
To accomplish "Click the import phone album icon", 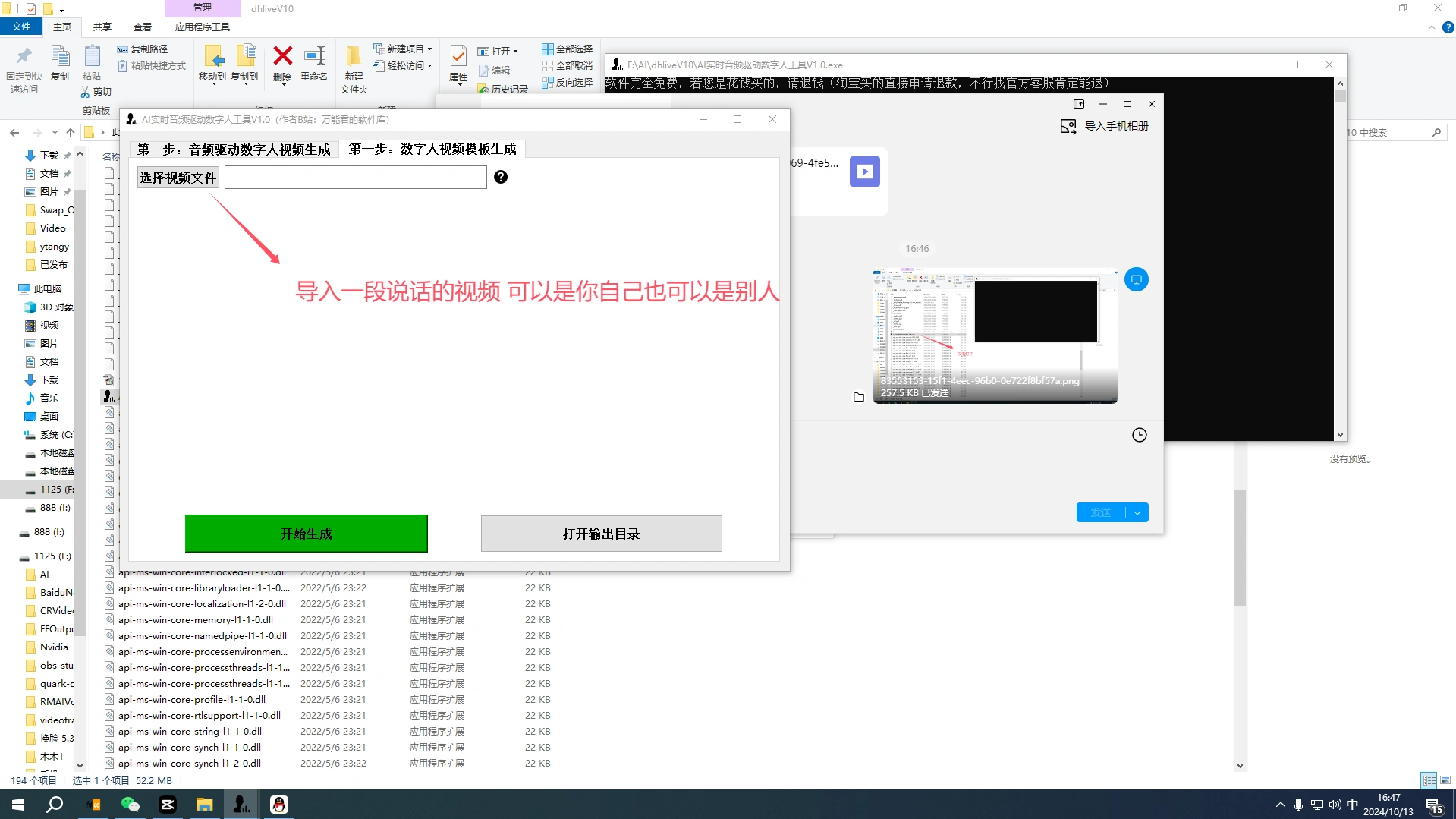I will click(1068, 127).
